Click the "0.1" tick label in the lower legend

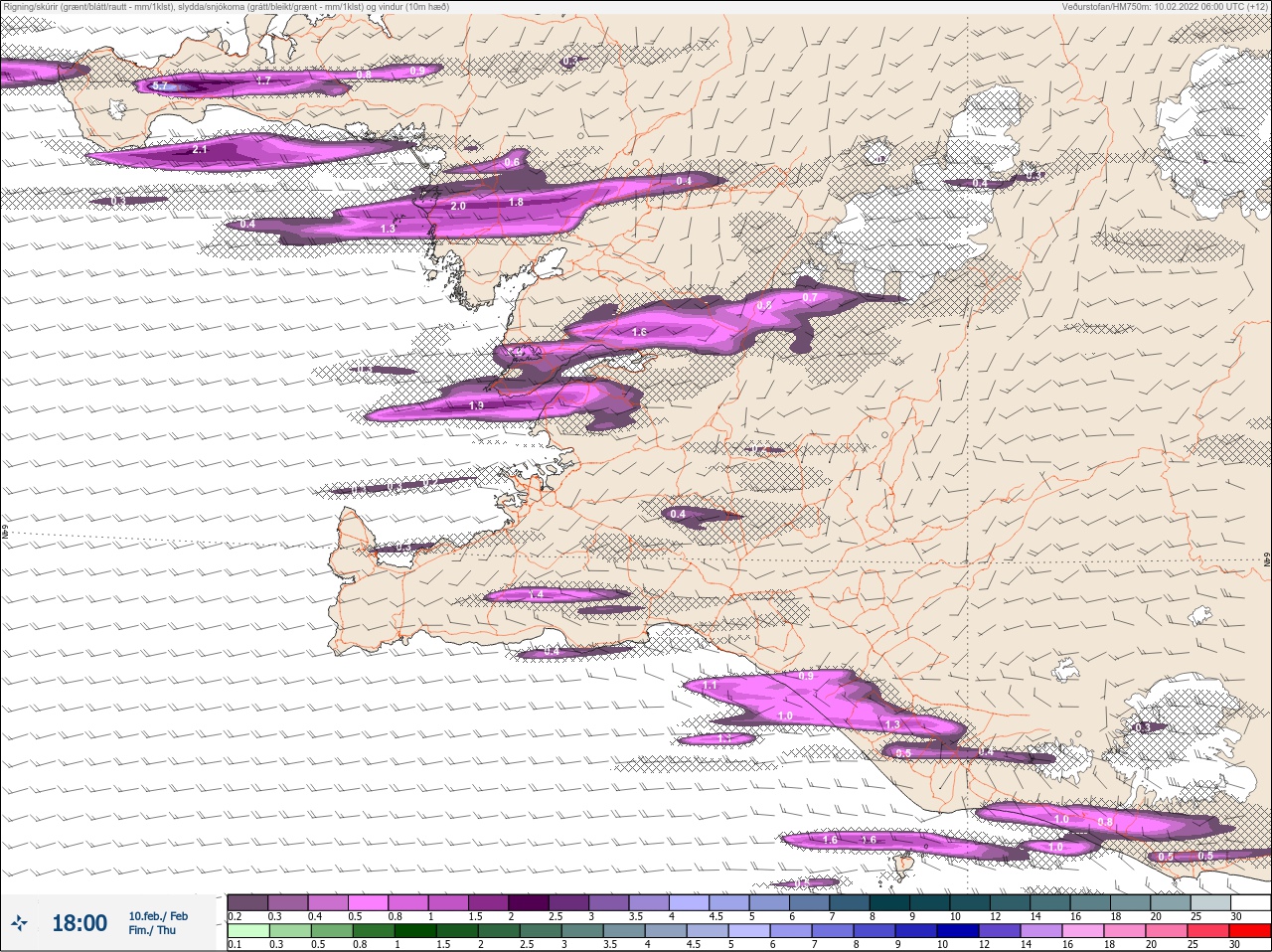click(236, 944)
